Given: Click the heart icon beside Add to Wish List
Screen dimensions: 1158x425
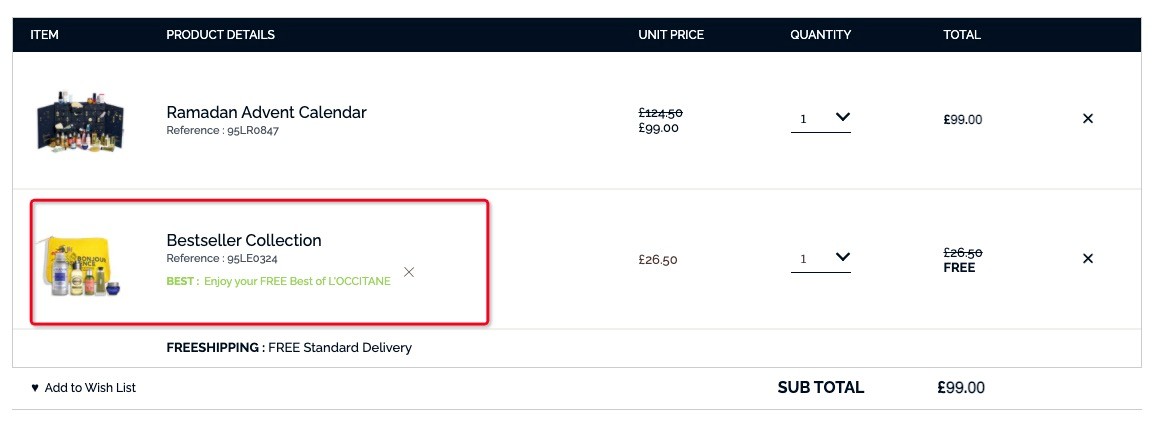Looking at the screenshot, I should click(35, 388).
